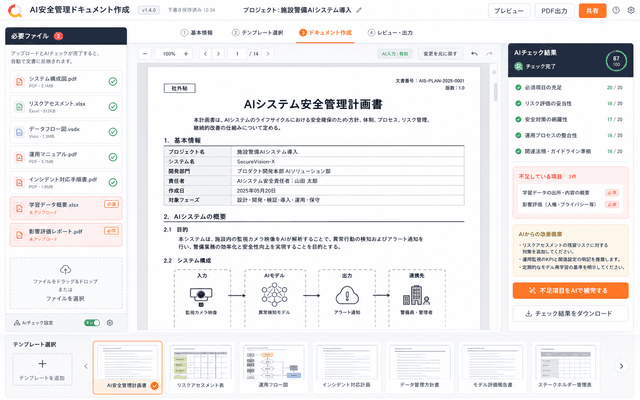The image size is (640, 400).
Task: Click the page number input field
Action: pyautogui.click(x=237, y=53)
